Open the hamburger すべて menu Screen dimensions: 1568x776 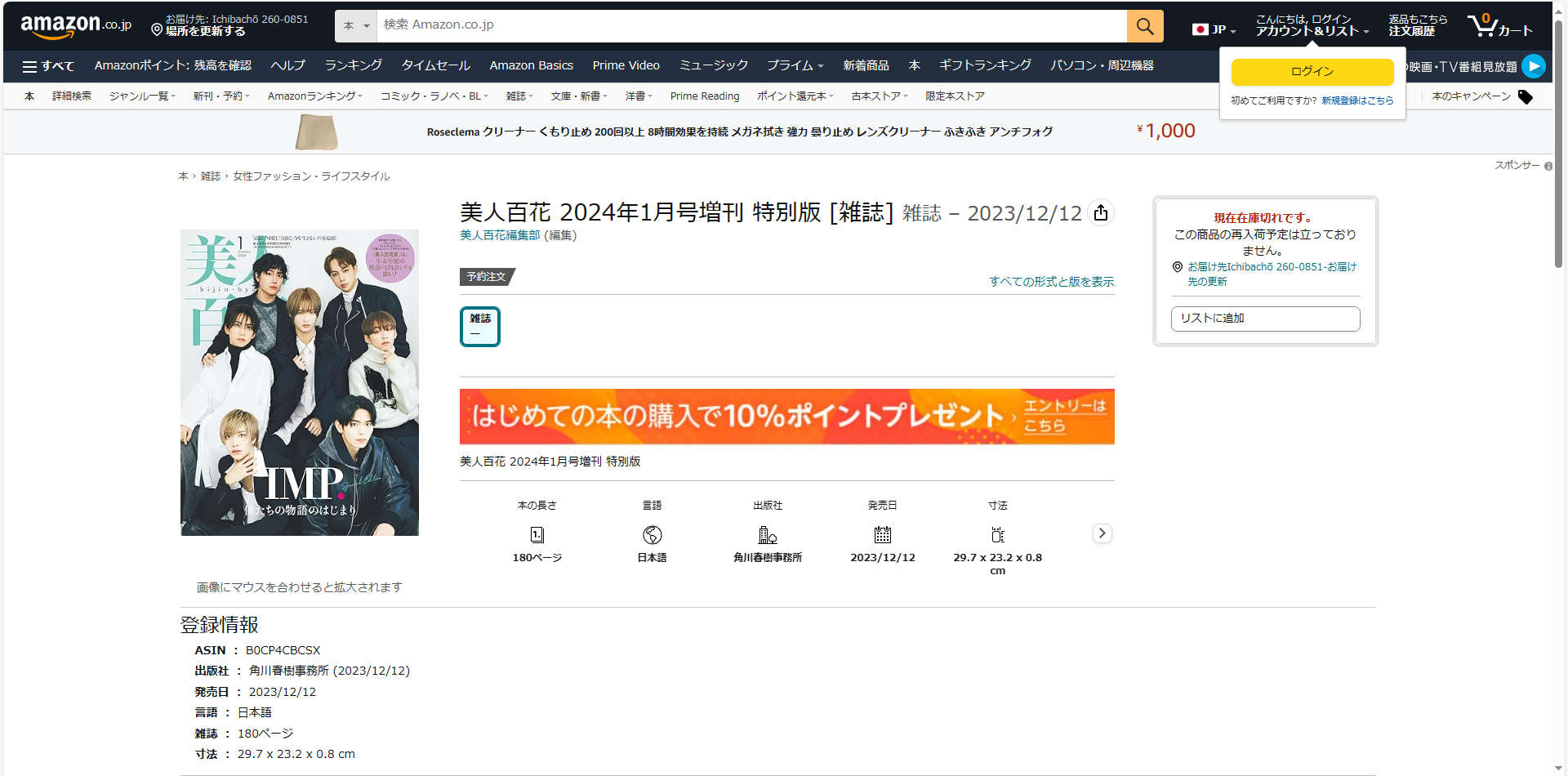pos(48,66)
